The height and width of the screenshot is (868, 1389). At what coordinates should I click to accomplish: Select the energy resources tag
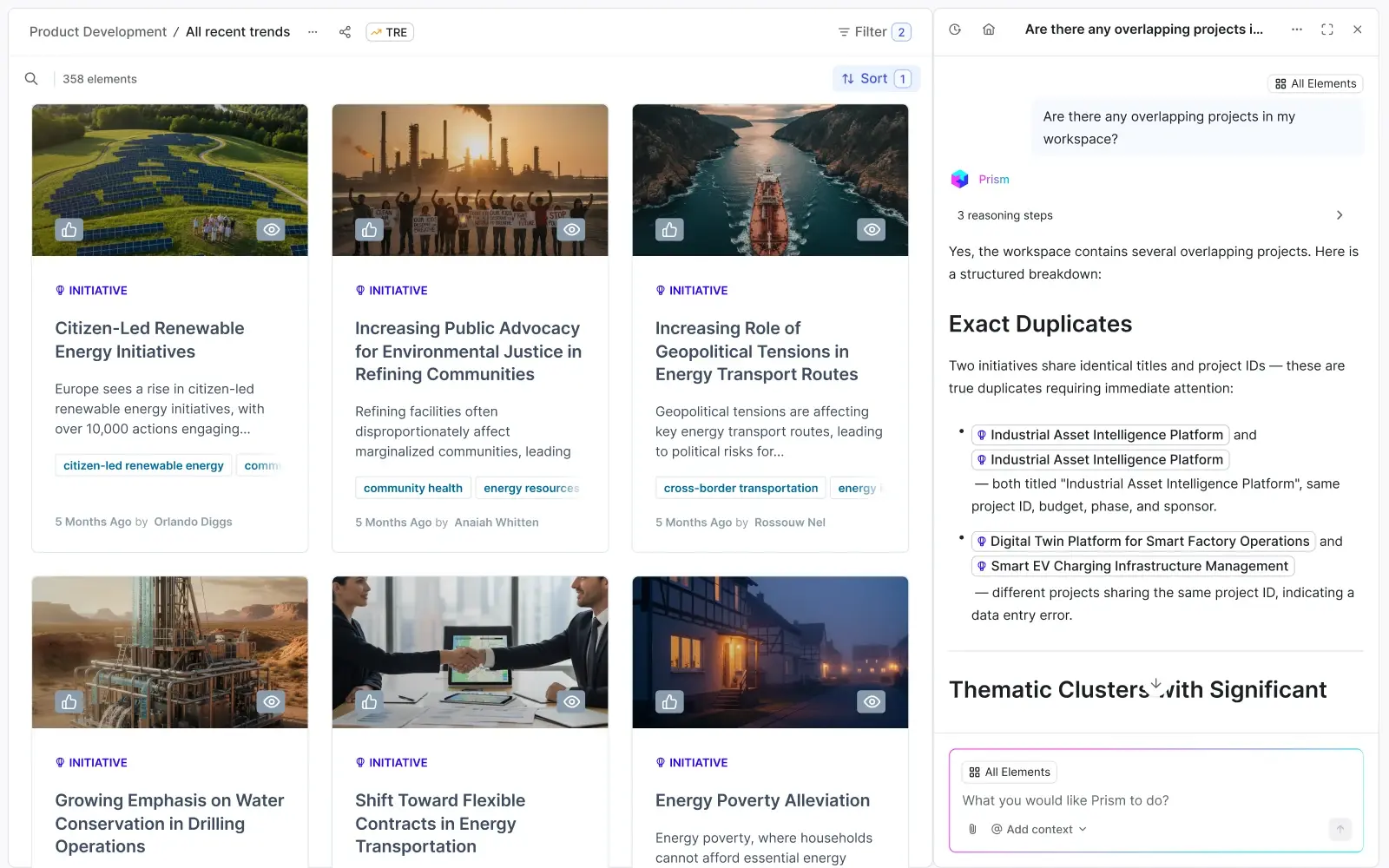click(x=530, y=488)
